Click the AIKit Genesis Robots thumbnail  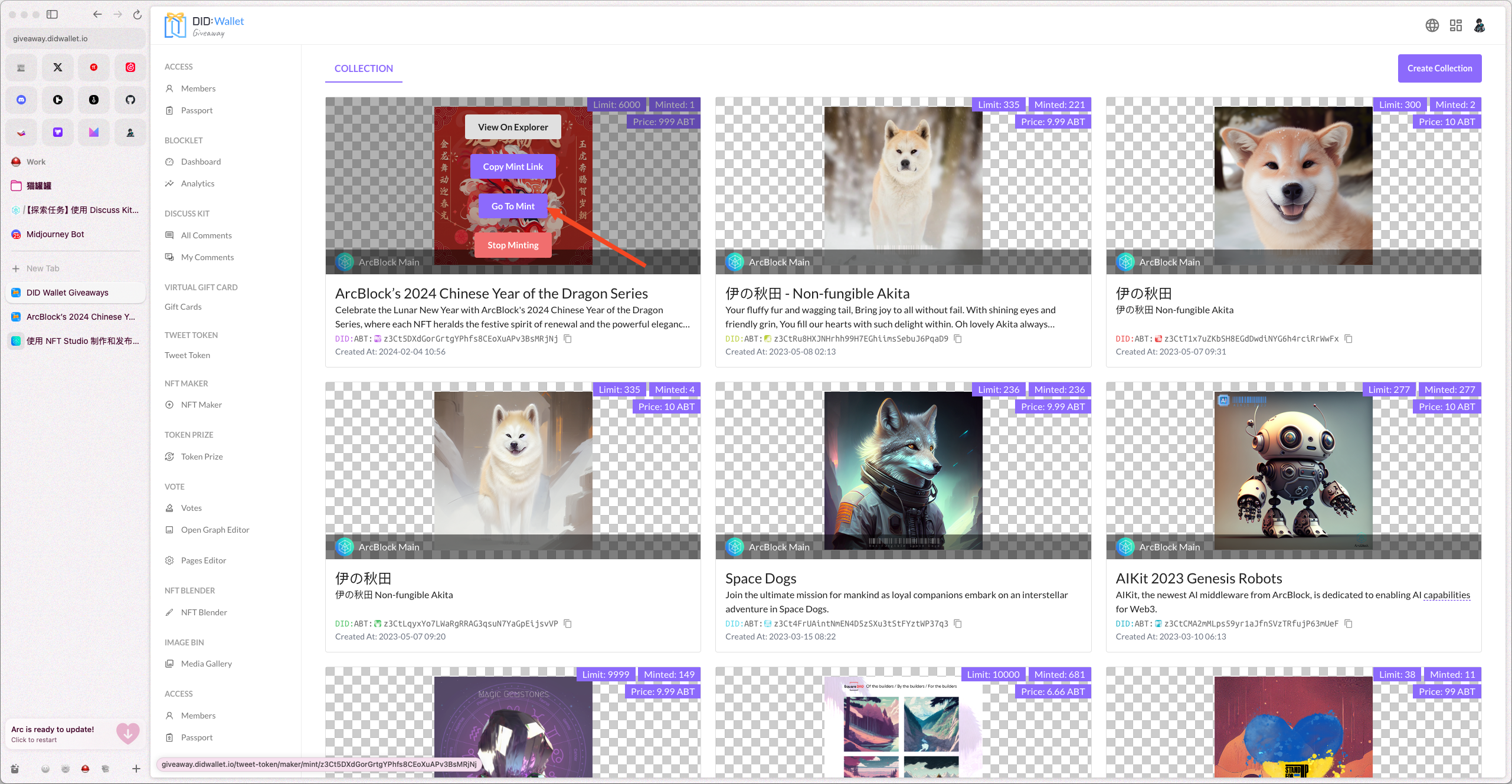[x=1292, y=470]
